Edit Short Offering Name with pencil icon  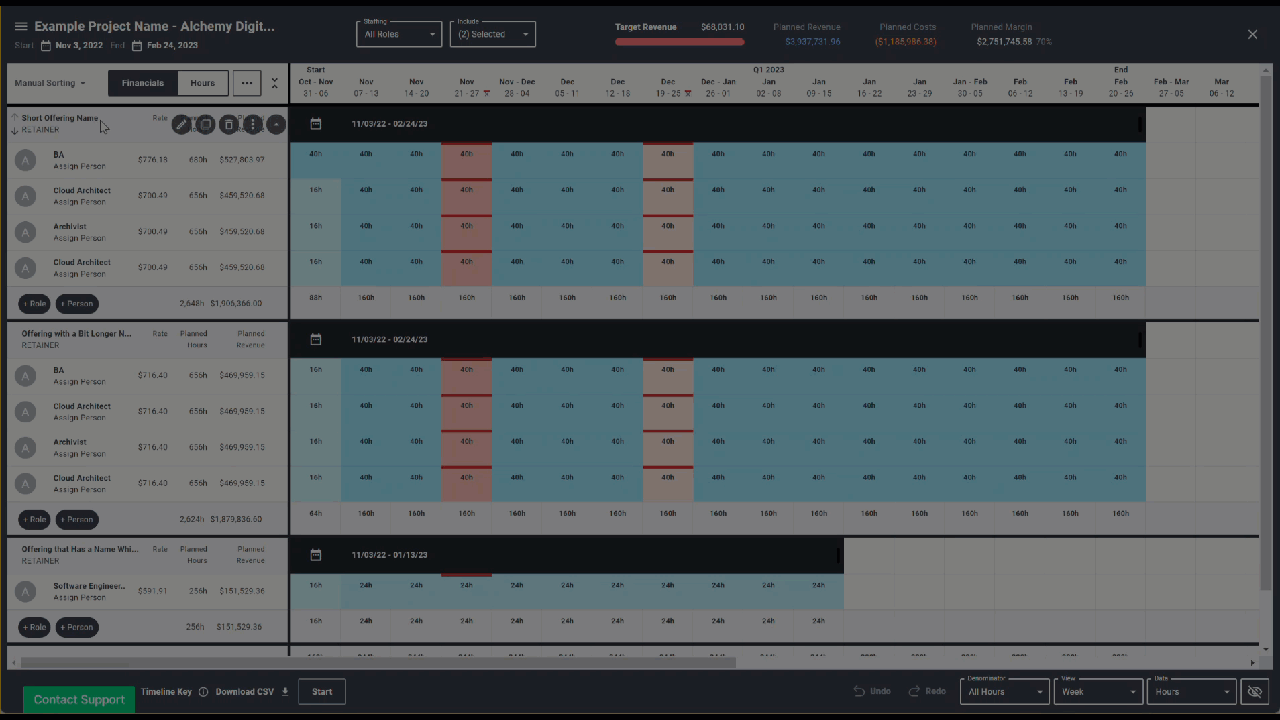click(181, 125)
